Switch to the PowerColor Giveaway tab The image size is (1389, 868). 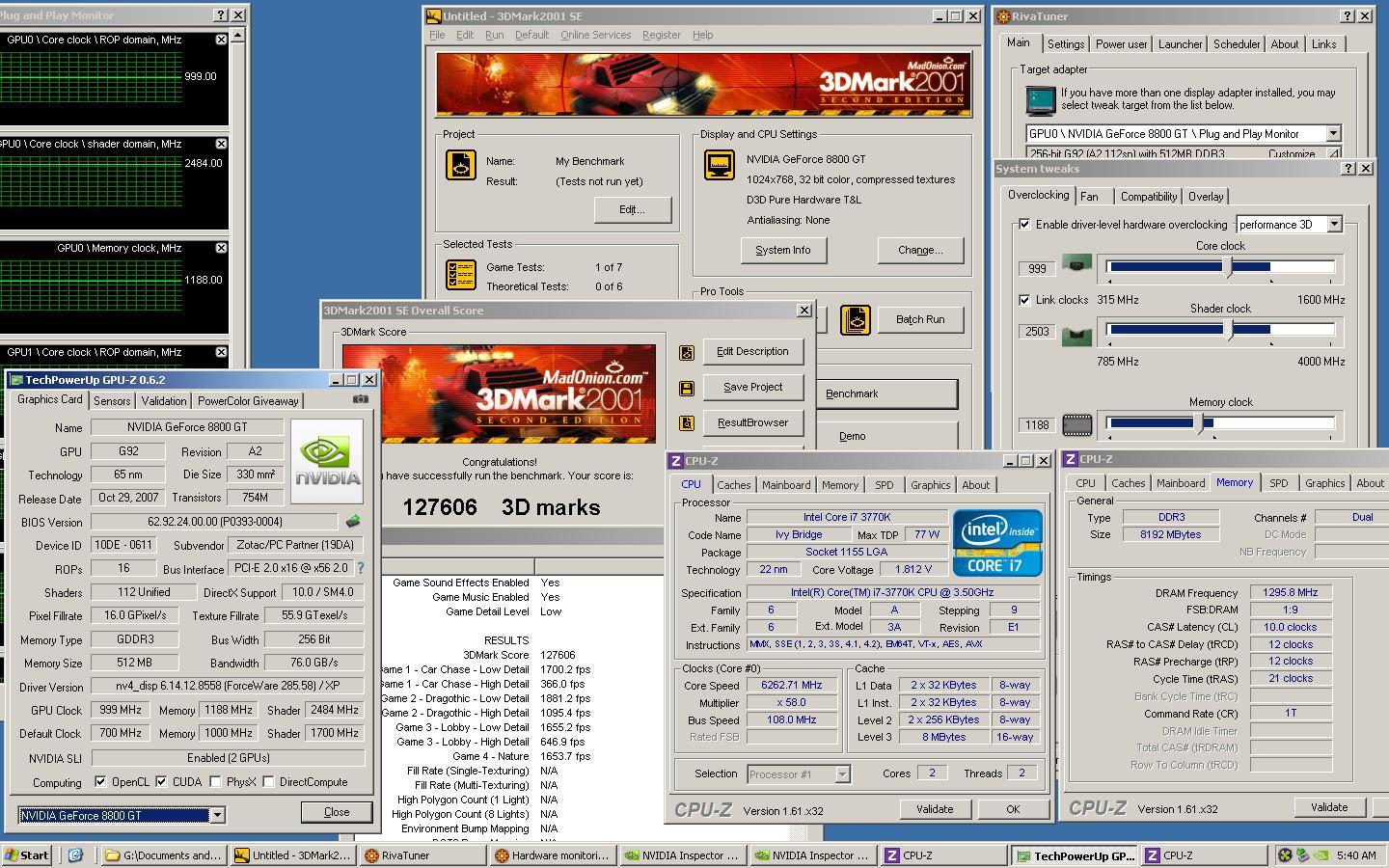[x=248, y=401]
